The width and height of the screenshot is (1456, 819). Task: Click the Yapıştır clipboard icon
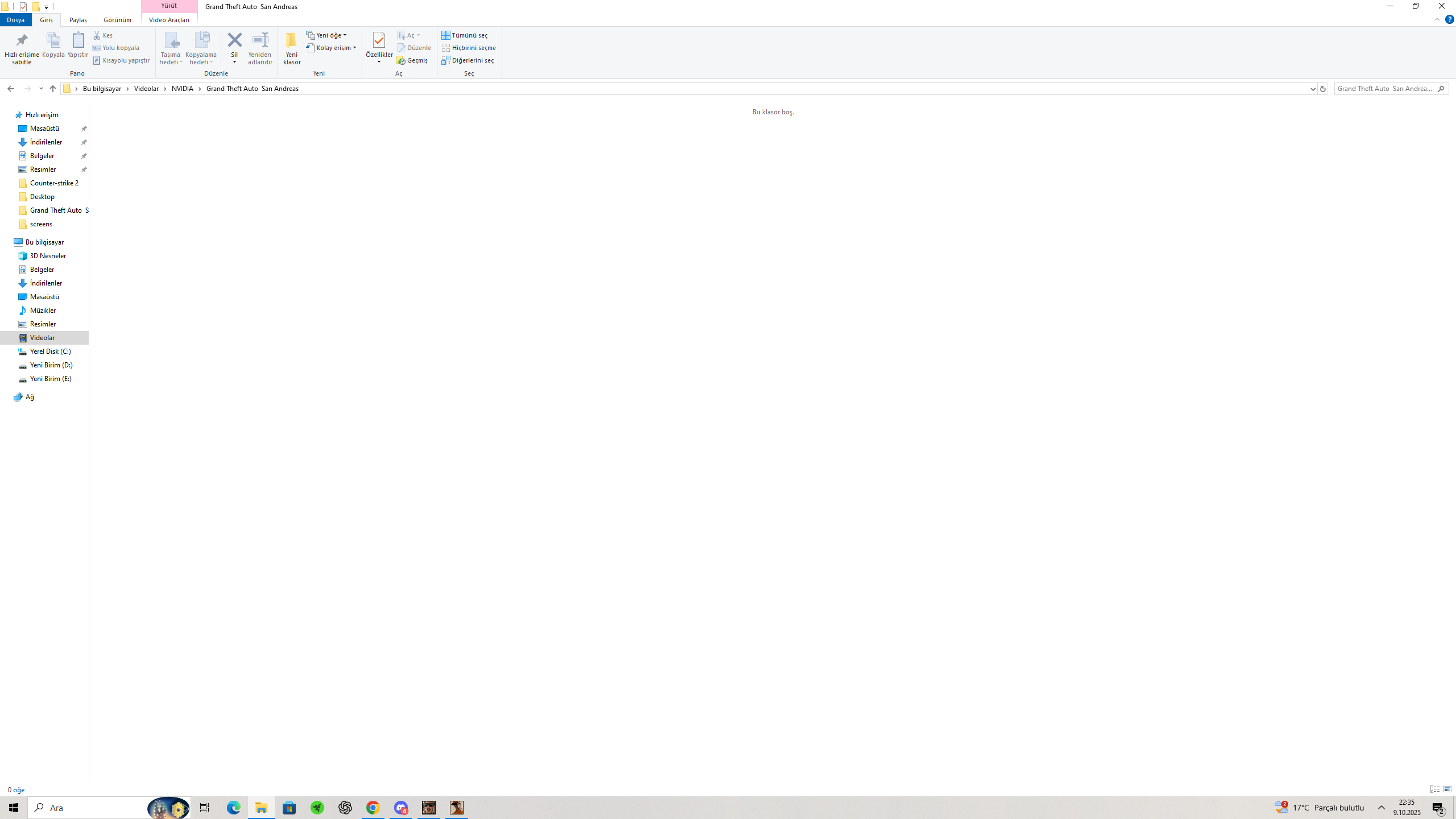[78, 45]
